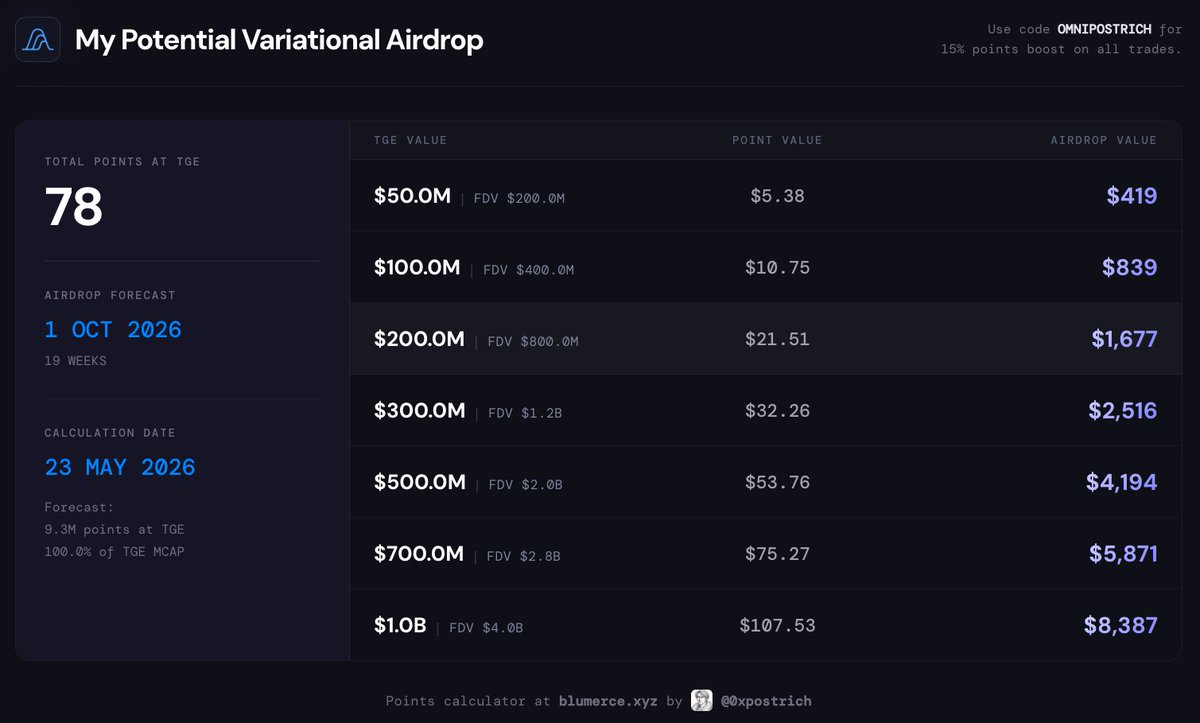Click the airdrop forecast date 1 OCT 2026

(x=113, y=330)
